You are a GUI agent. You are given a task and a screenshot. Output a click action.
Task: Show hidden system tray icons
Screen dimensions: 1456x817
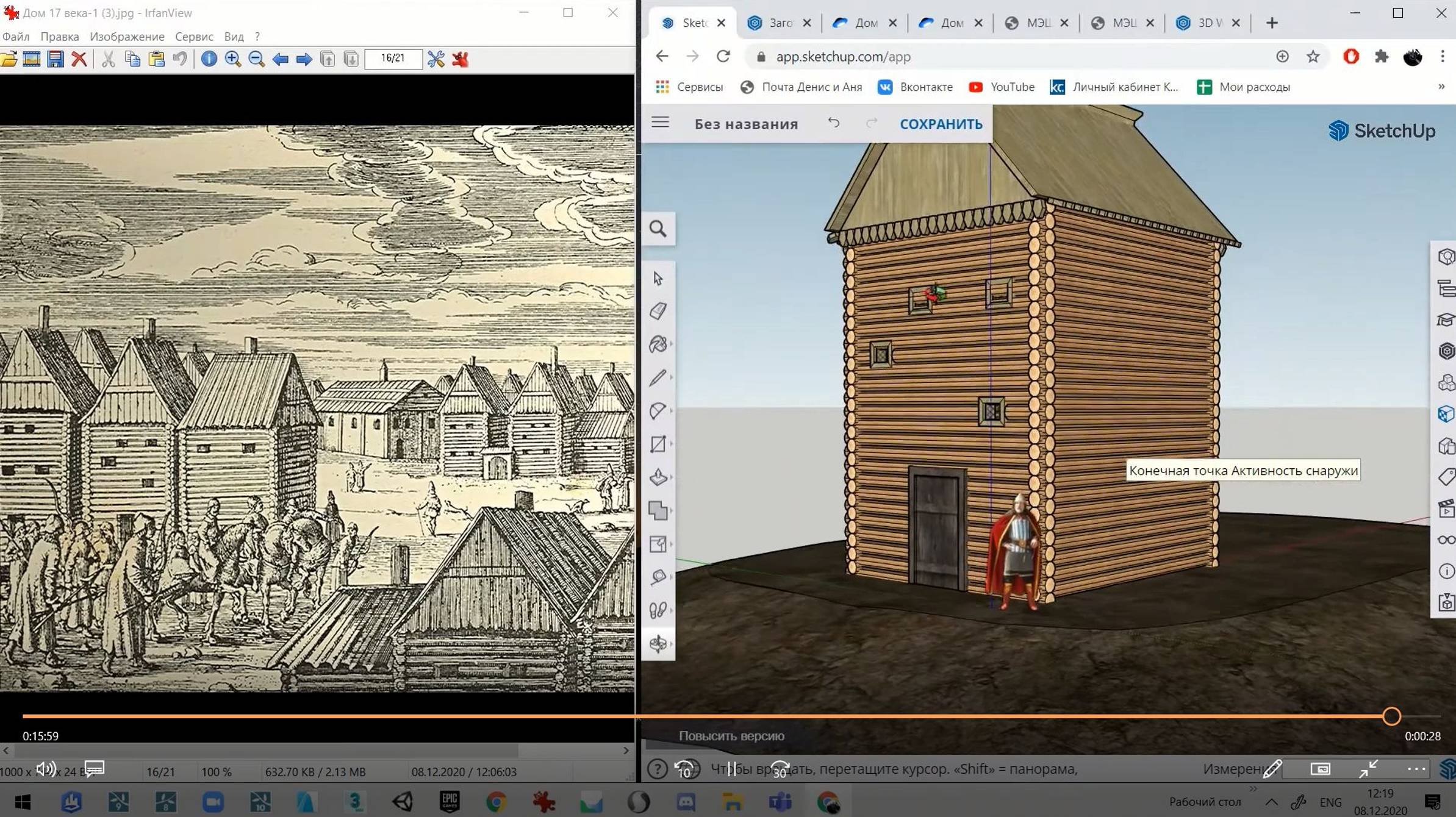[x=1271, y=802]
